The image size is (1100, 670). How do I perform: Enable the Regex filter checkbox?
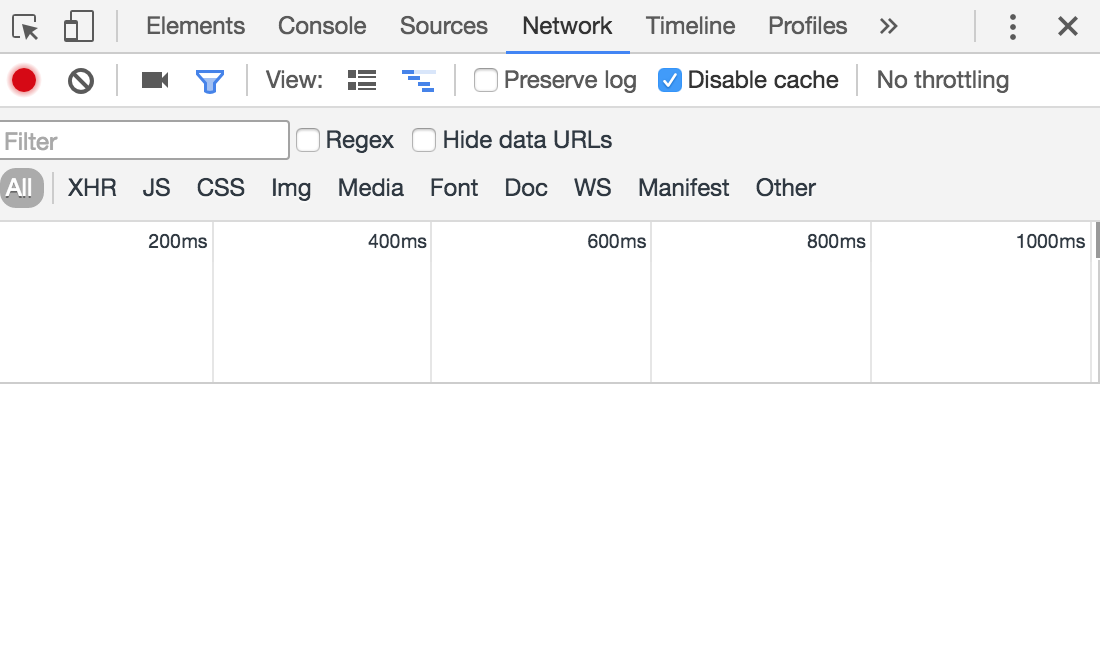click(308, 140)
